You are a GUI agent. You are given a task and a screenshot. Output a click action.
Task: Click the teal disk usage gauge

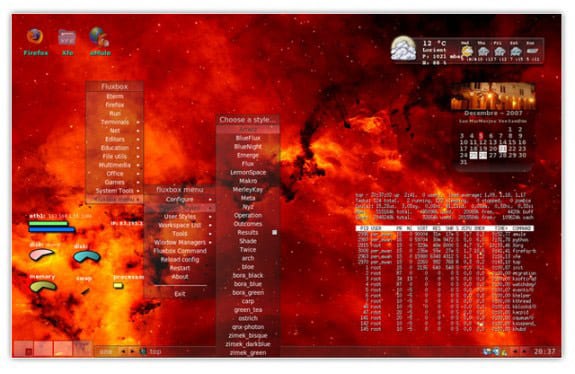click(x=87, y=257)
